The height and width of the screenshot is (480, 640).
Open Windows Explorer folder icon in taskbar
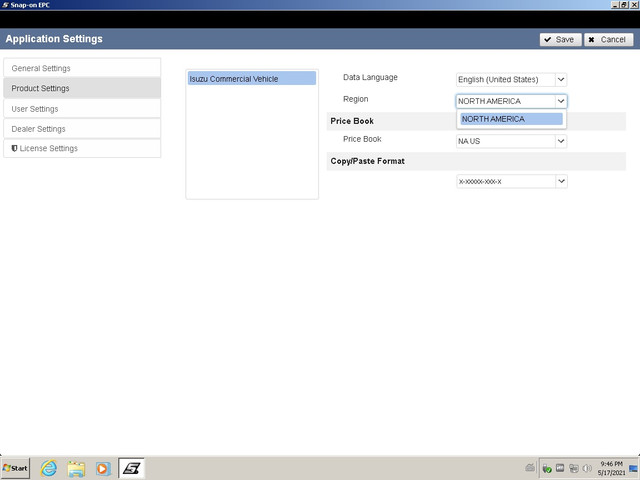pos(76,468)
